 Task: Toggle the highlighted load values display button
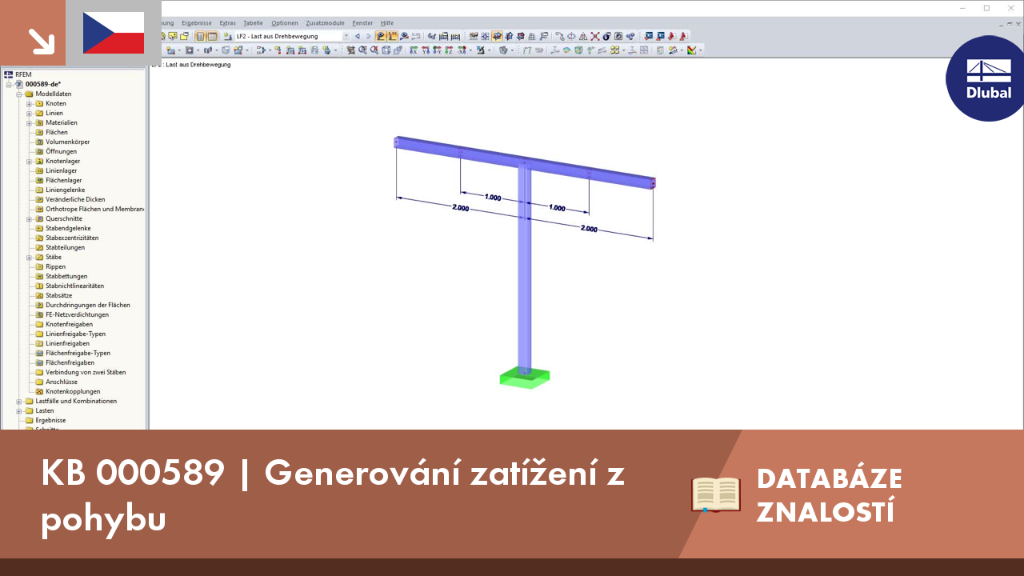tap(392, 37)
